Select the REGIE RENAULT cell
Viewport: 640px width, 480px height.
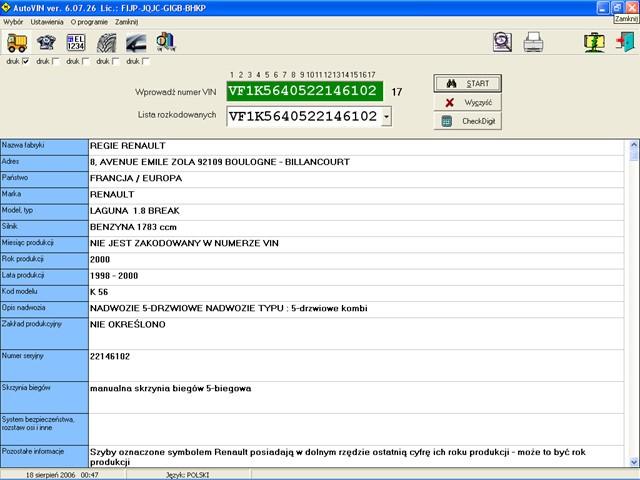click(x=356, y=147)
